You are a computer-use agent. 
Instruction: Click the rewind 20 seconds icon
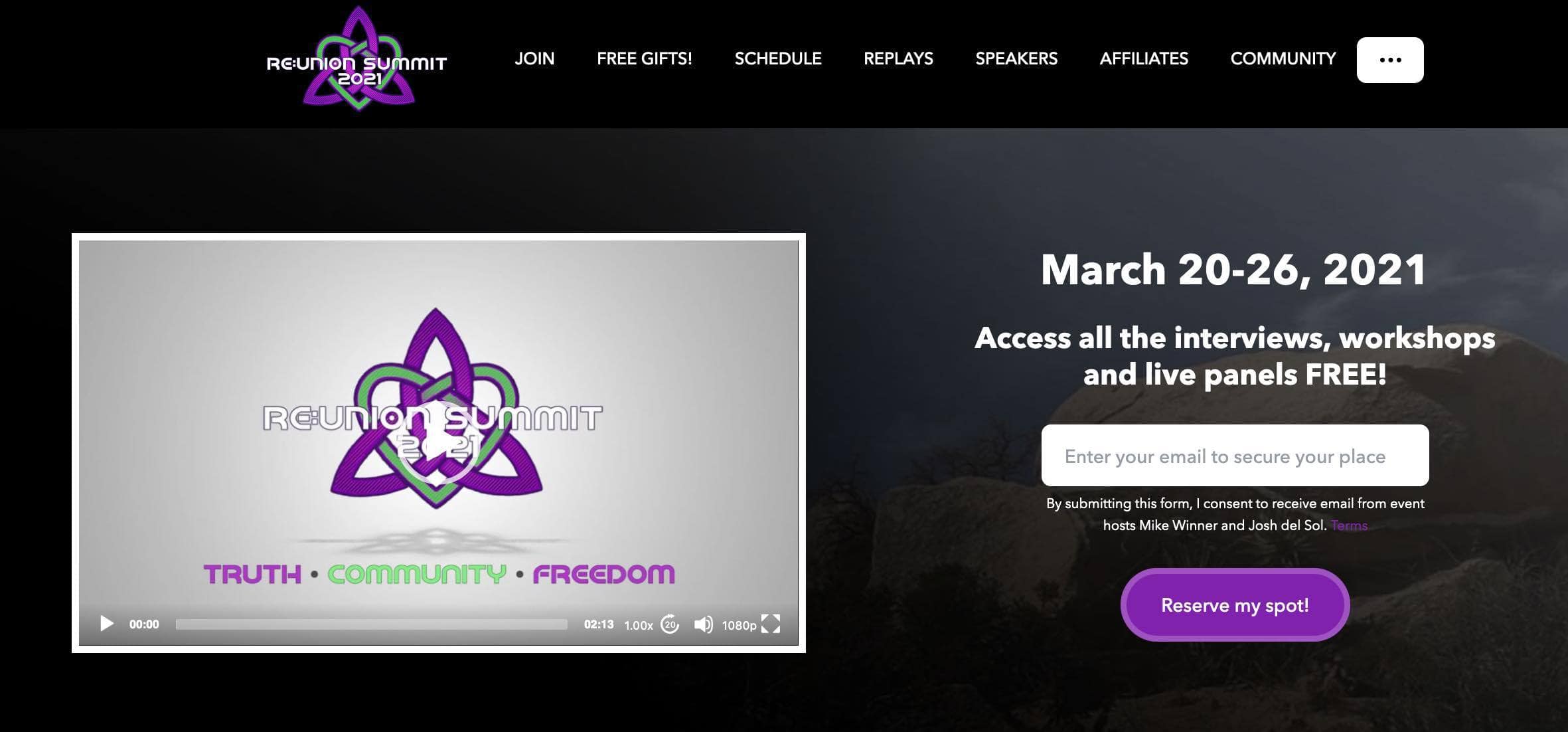pyautogui.click(x=670, y=624)
